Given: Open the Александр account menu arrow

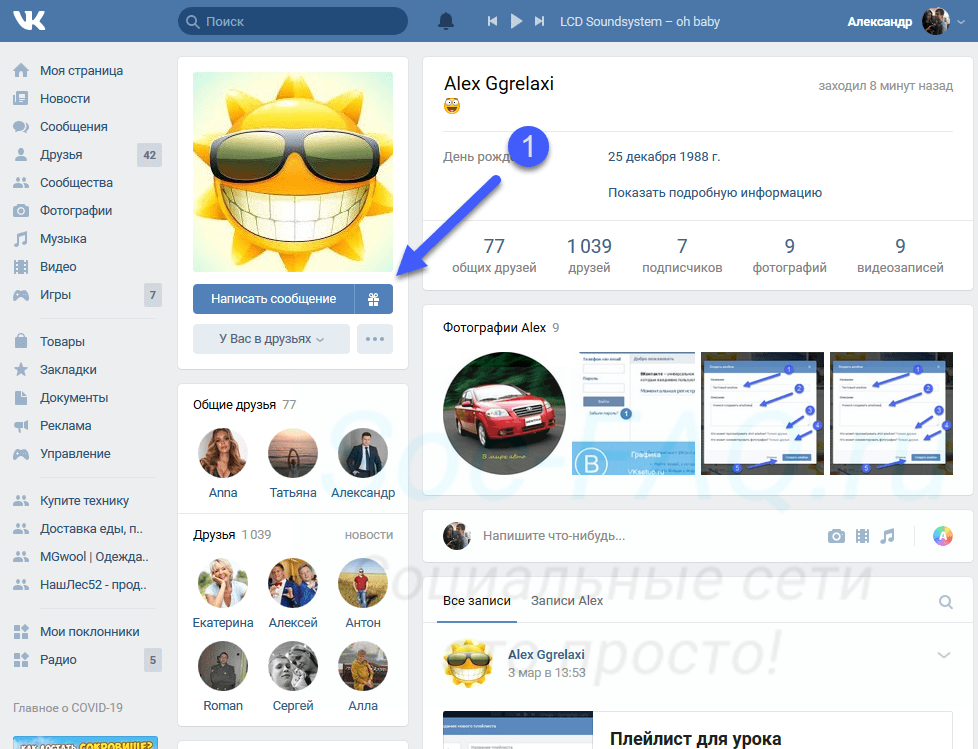Looking at the screenshot, I should [961, 22].
